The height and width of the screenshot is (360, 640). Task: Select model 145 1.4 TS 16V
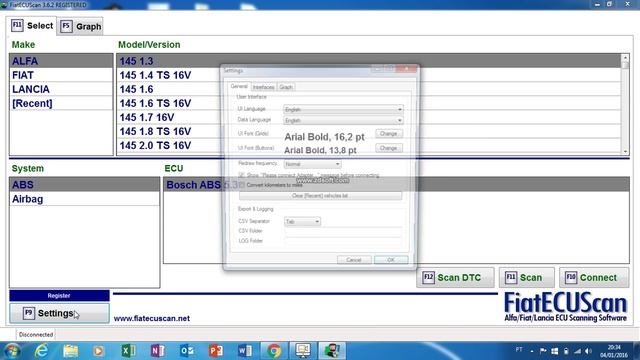pos(369,75)
